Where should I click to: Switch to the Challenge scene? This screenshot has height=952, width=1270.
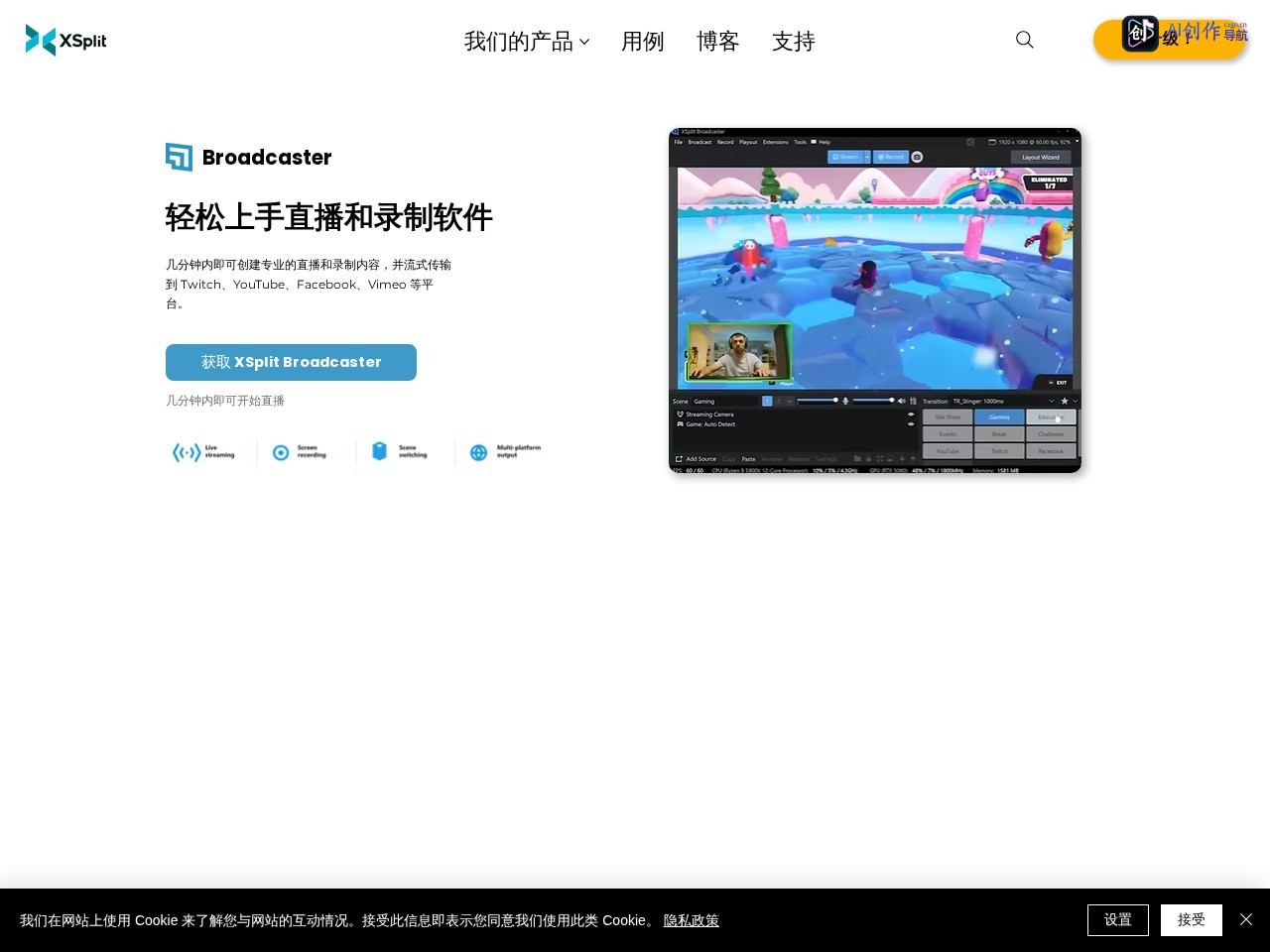[x=1051, y=434]
